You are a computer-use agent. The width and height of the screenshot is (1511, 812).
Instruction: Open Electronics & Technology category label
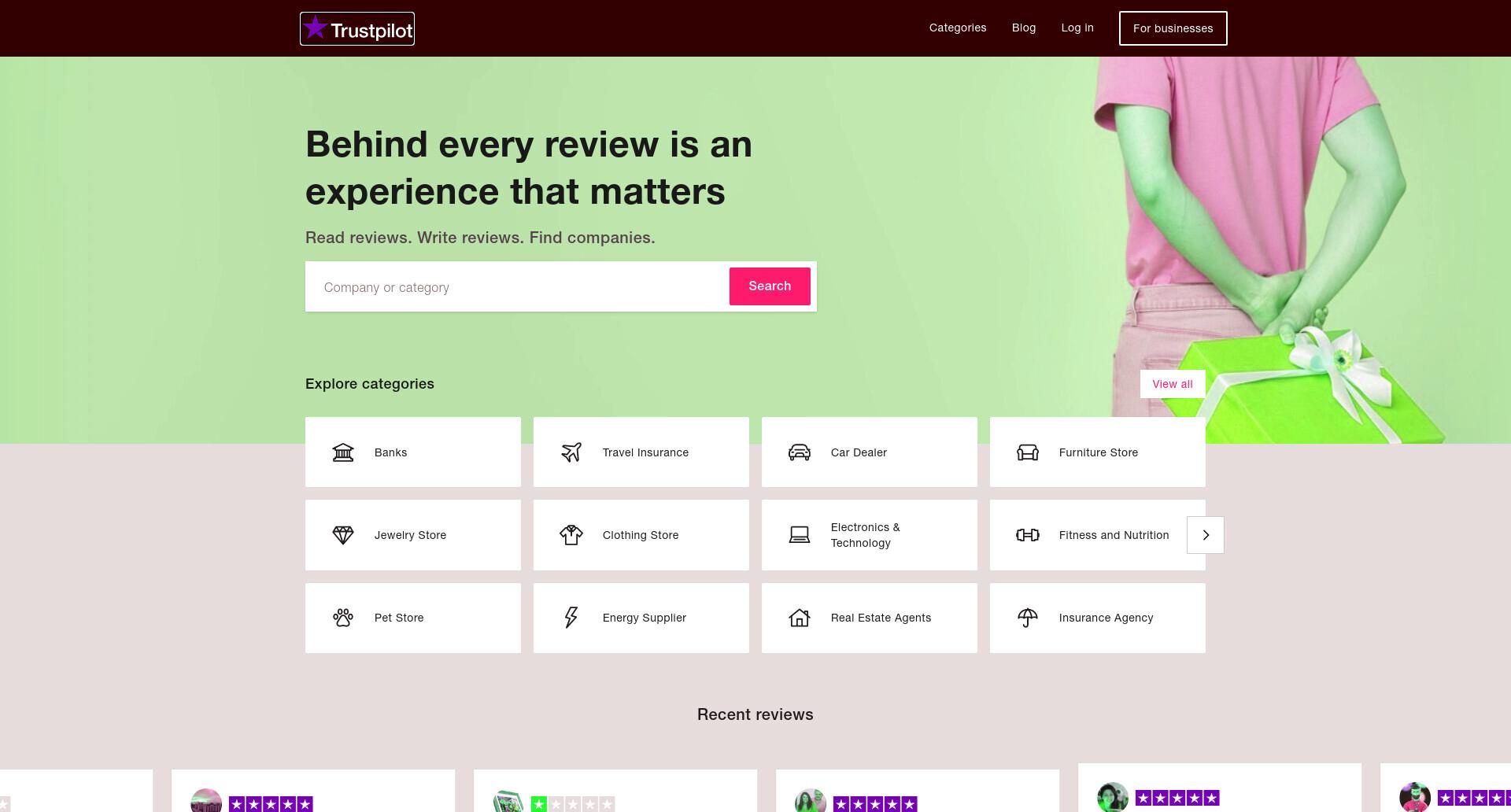point(866,535)
